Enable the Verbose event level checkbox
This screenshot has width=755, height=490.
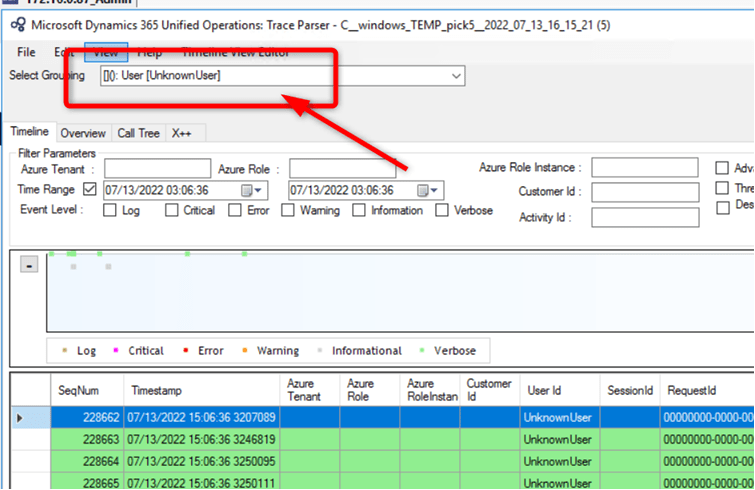pos(442,210)
